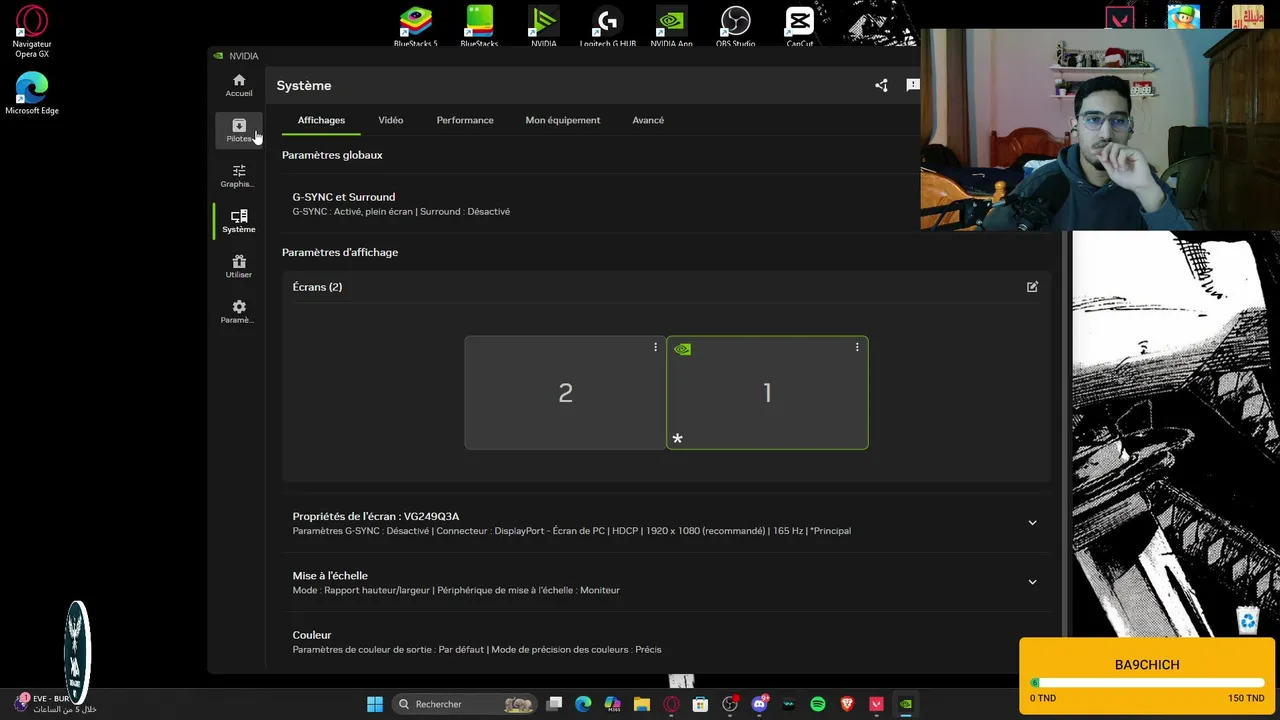Switch to the Performance tab
The height and width of the screenshot is (720, 1280).
465,120
